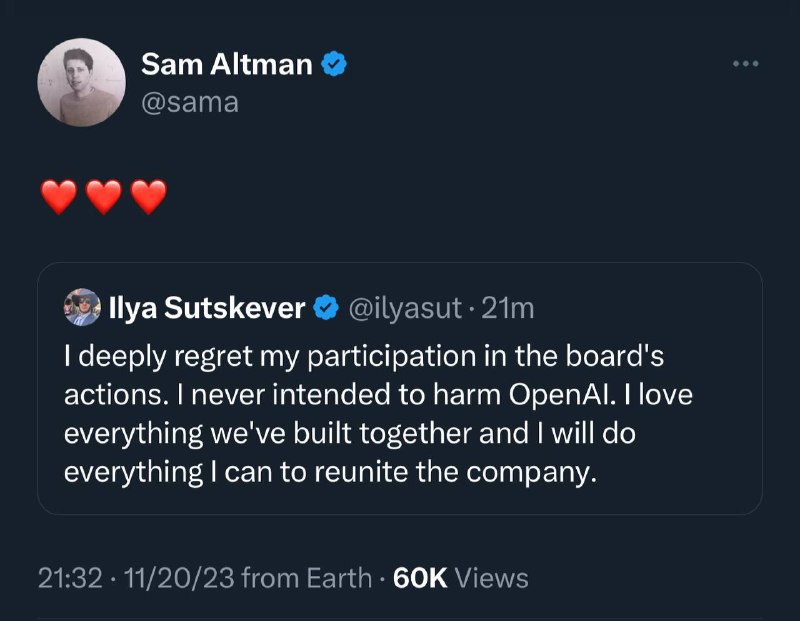Click Sam Altman's blue verified badge
Viewport: 800px width, 621px height.
334,65
